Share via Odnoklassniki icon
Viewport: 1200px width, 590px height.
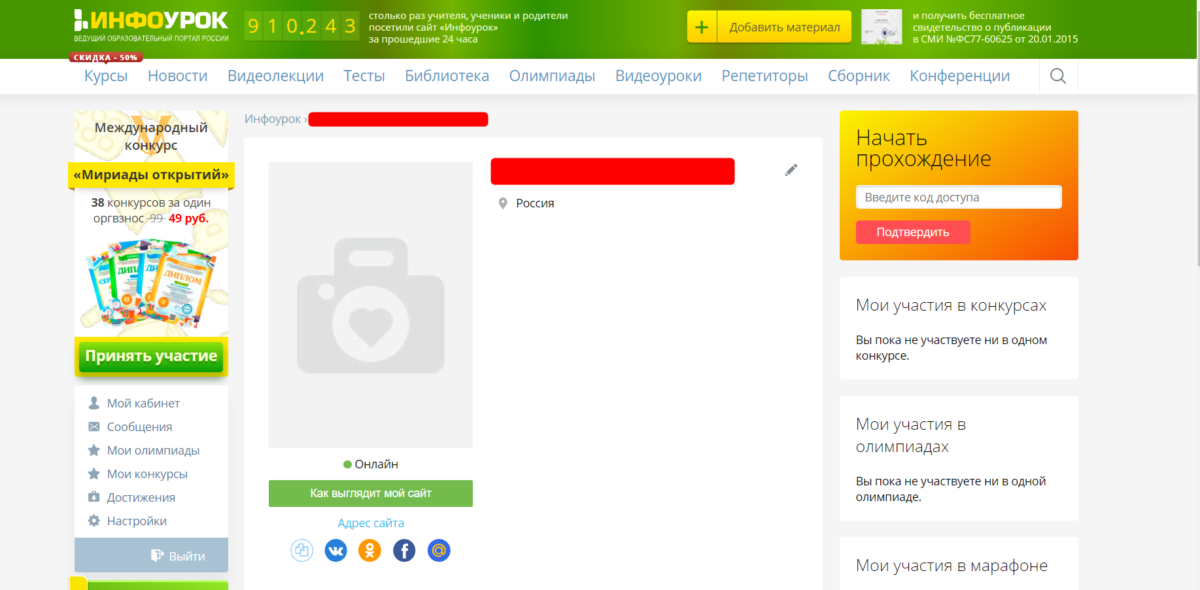(x=370, y=550)
